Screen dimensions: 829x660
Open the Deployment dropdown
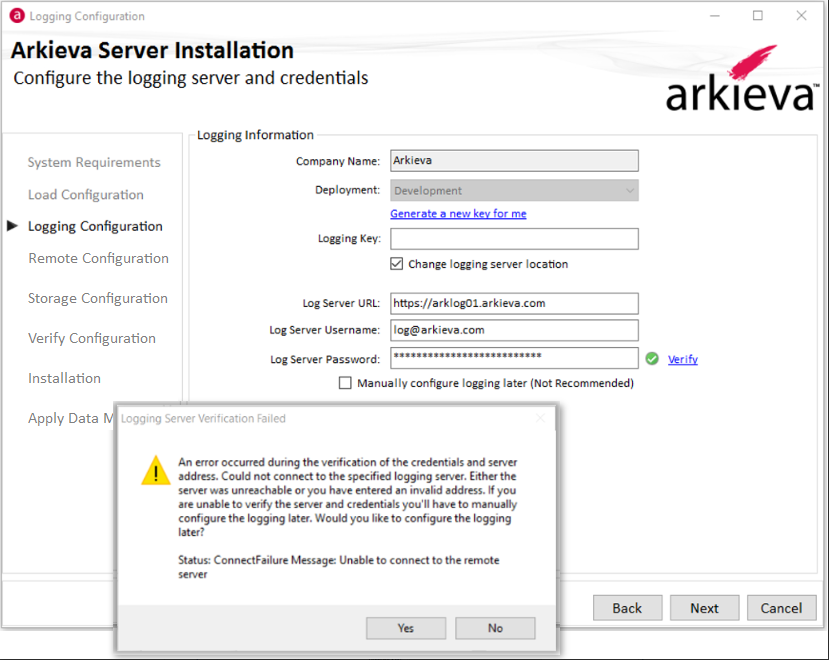tap(514, 190)
